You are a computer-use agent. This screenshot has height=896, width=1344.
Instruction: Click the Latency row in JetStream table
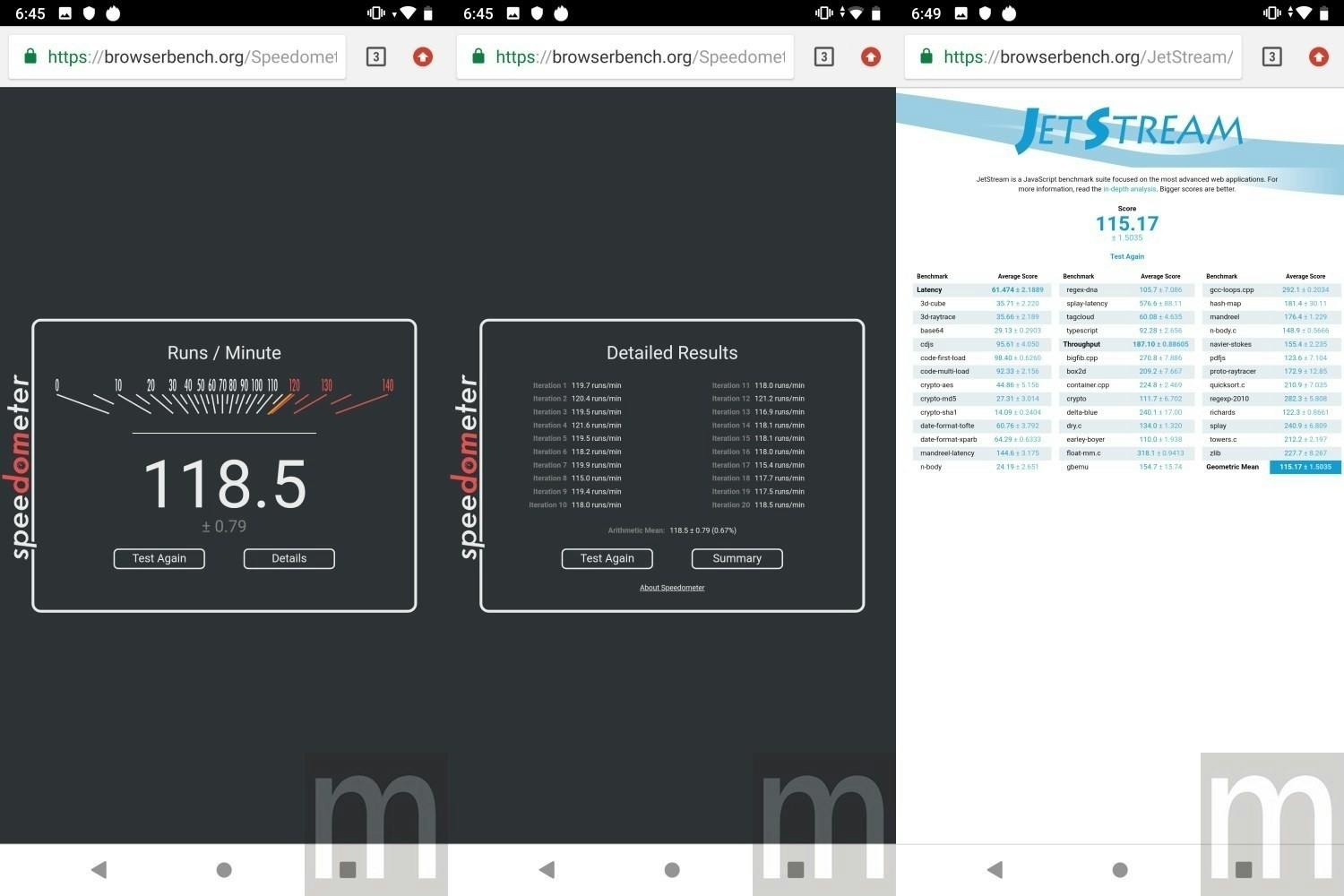pos(982,289)
